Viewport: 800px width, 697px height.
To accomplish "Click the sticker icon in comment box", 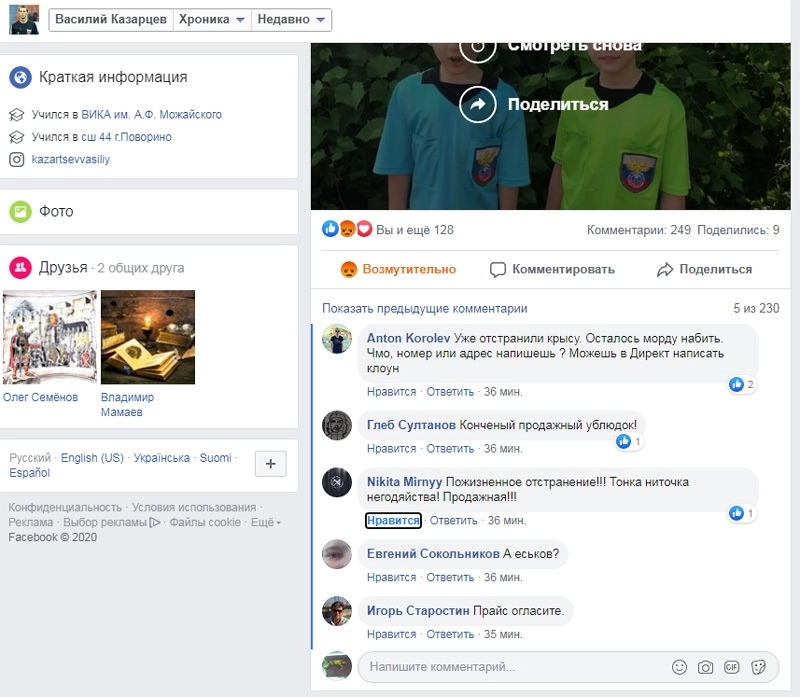I will [758, 667].
